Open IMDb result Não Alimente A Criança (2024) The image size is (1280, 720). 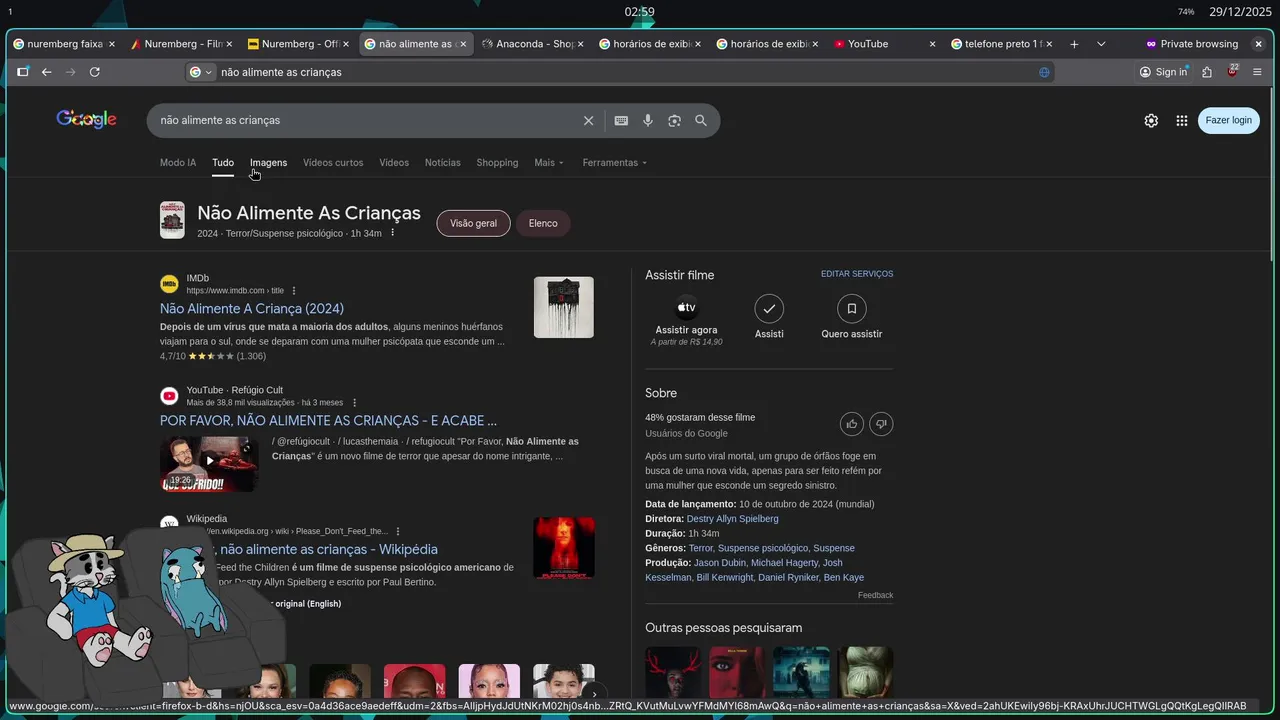pyautogui.click(x=252, y=309)
